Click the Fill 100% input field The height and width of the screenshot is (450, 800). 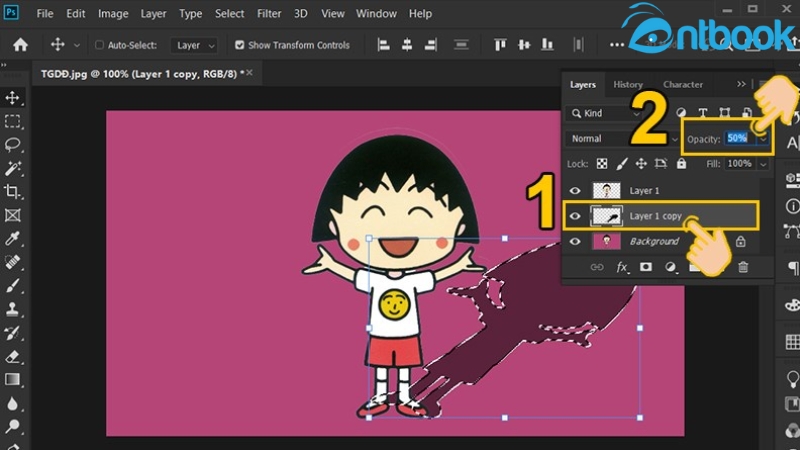pyautogui.click(x=739, y=164)
